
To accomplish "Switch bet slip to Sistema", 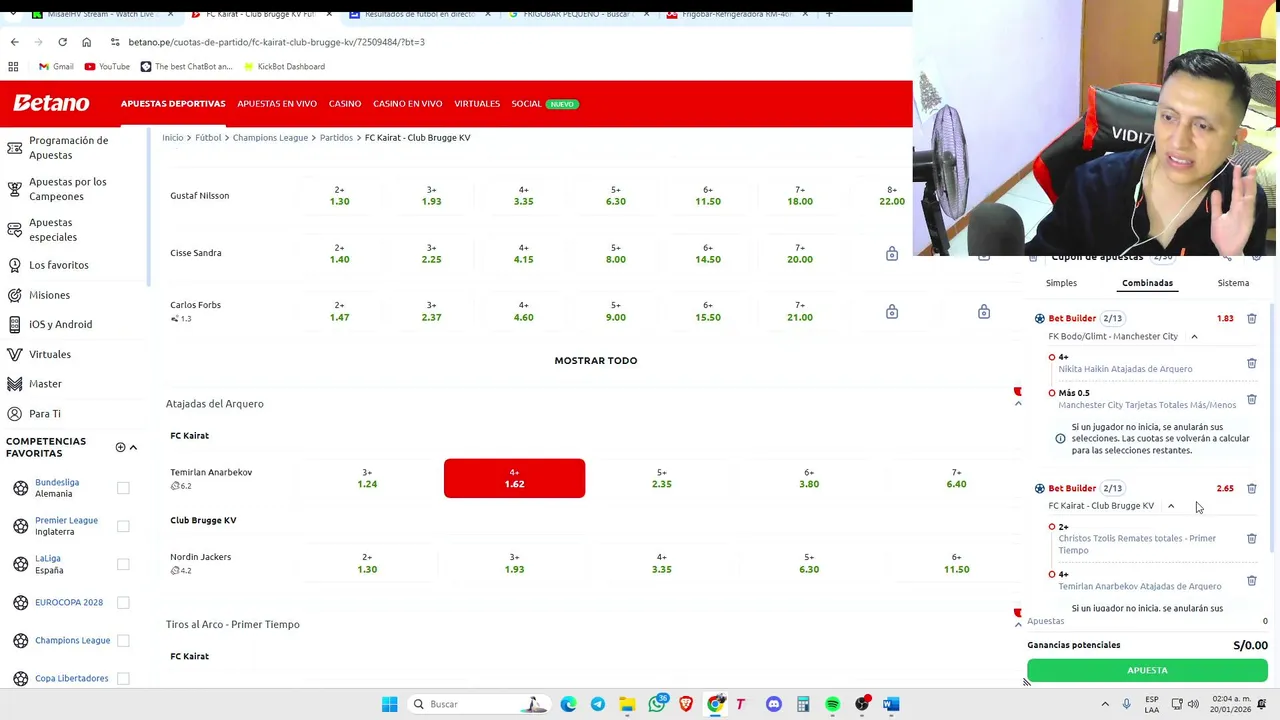I will coord(1233,283).
